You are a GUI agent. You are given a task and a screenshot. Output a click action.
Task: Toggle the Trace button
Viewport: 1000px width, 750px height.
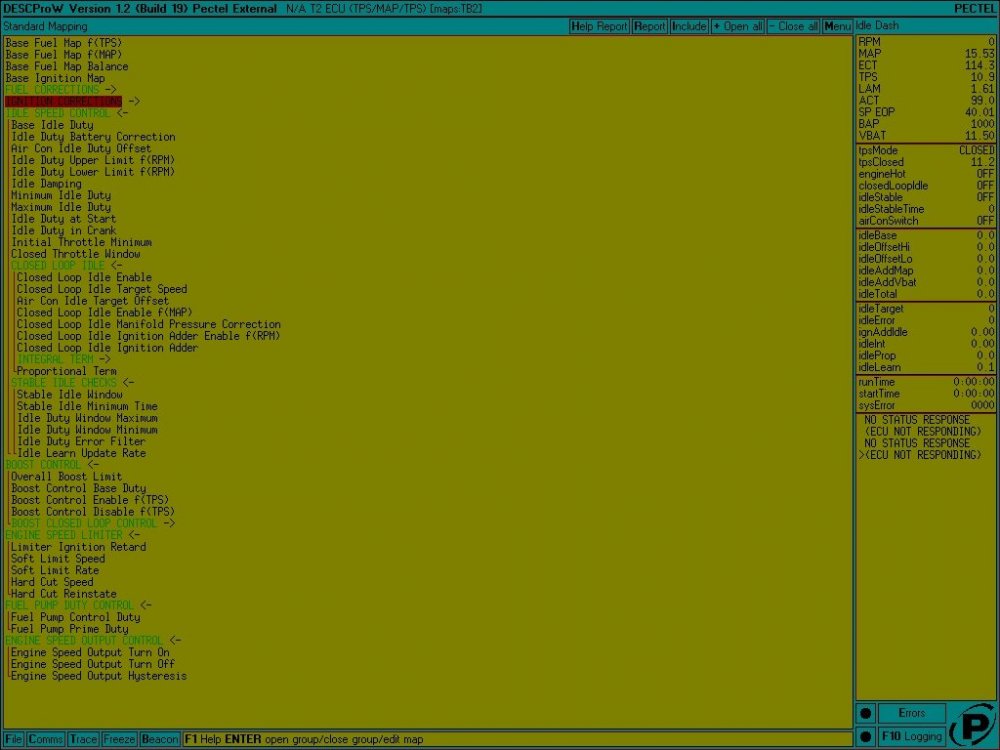coord(84,739)
